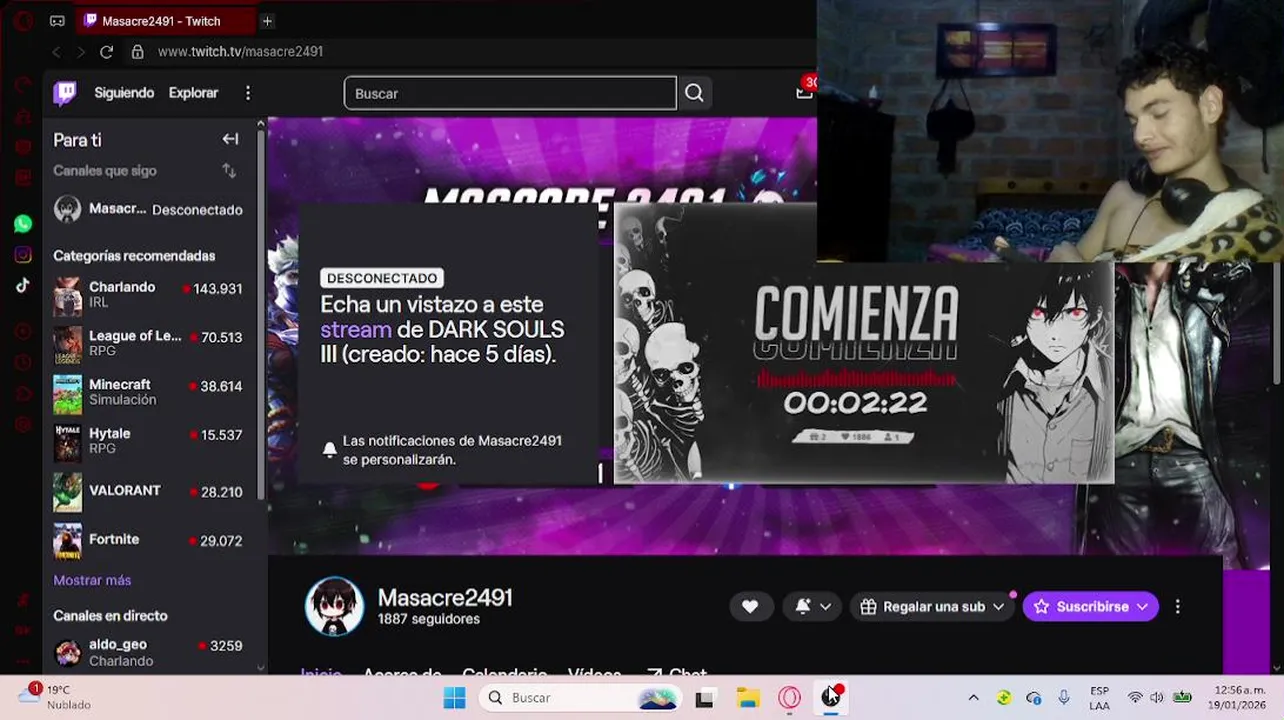Image resolution: width=1284 pixels, height=720 pixels.
Task: Open WhatsApp in Opera sidebar
Action: 23,224
